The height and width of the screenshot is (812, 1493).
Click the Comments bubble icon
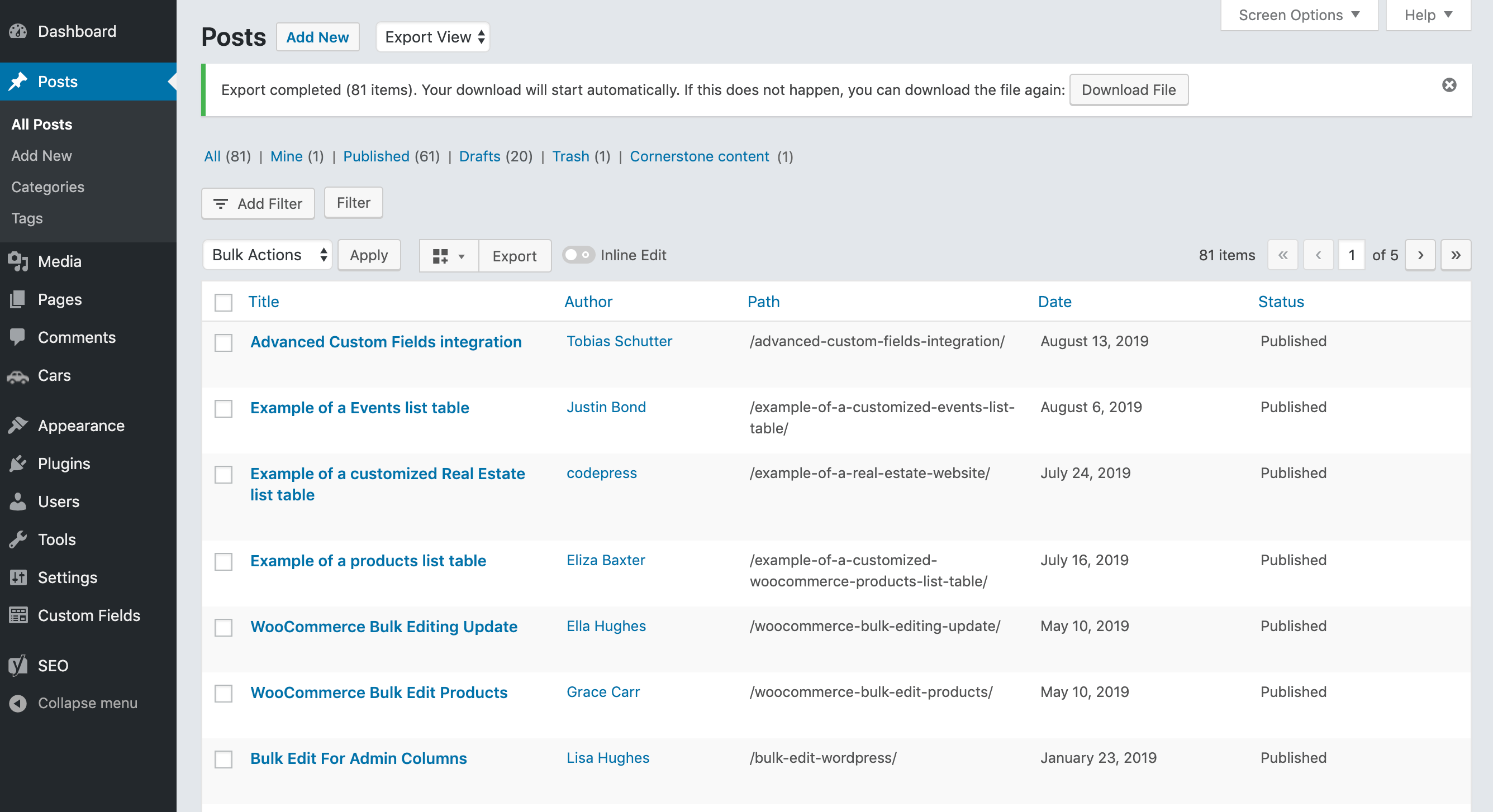(18, 337)
